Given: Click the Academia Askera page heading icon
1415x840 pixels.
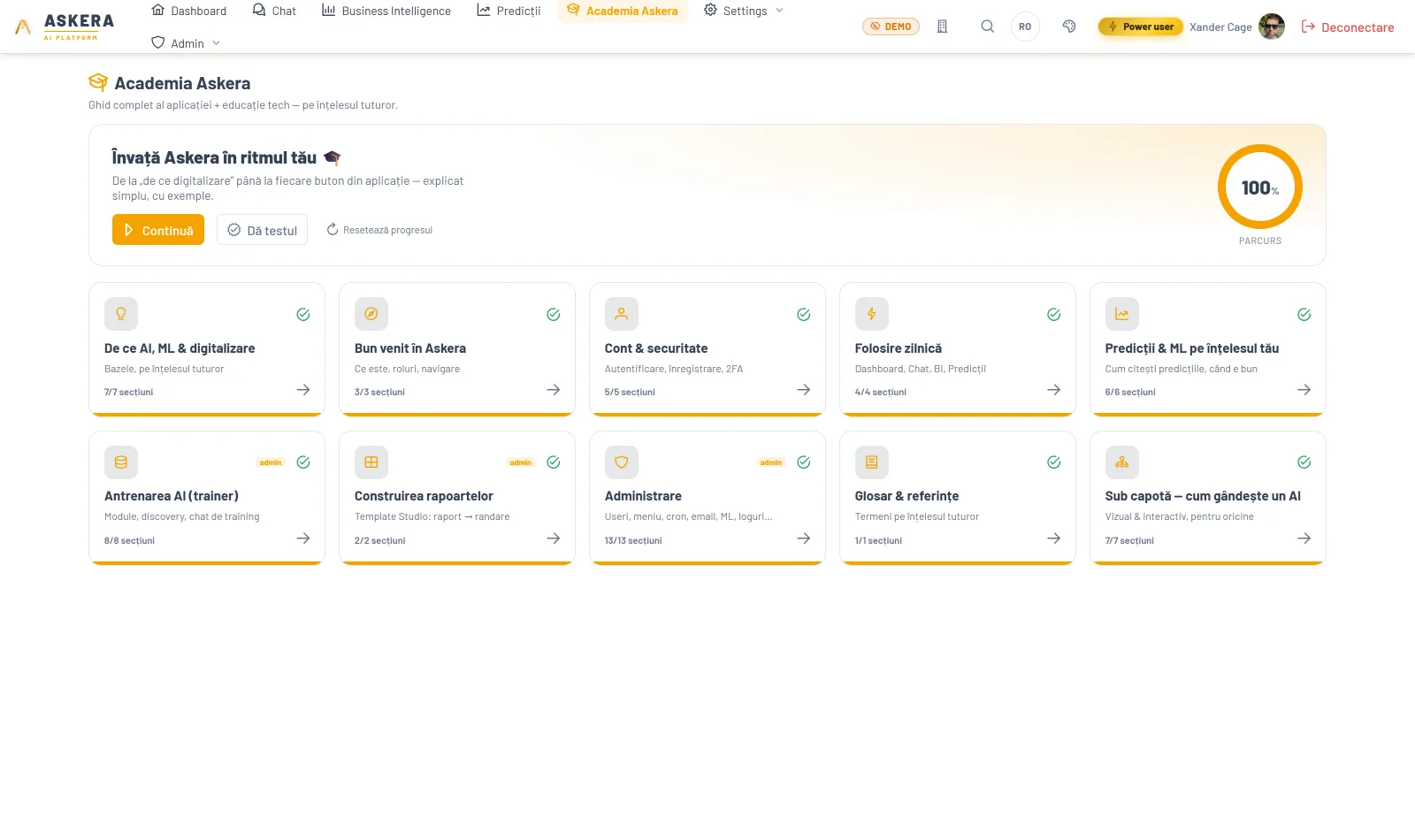Looking at the screenshot, I should point(98,83).
